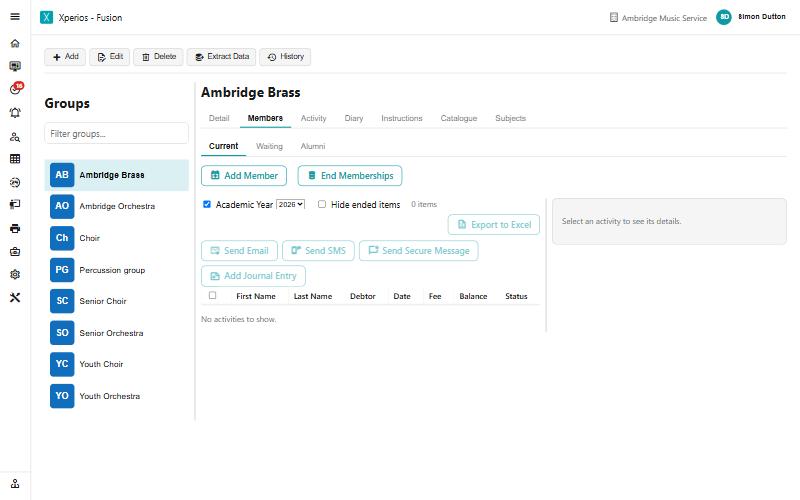
Task: Open the notifications icon with red badge
Action: (16, 89)
